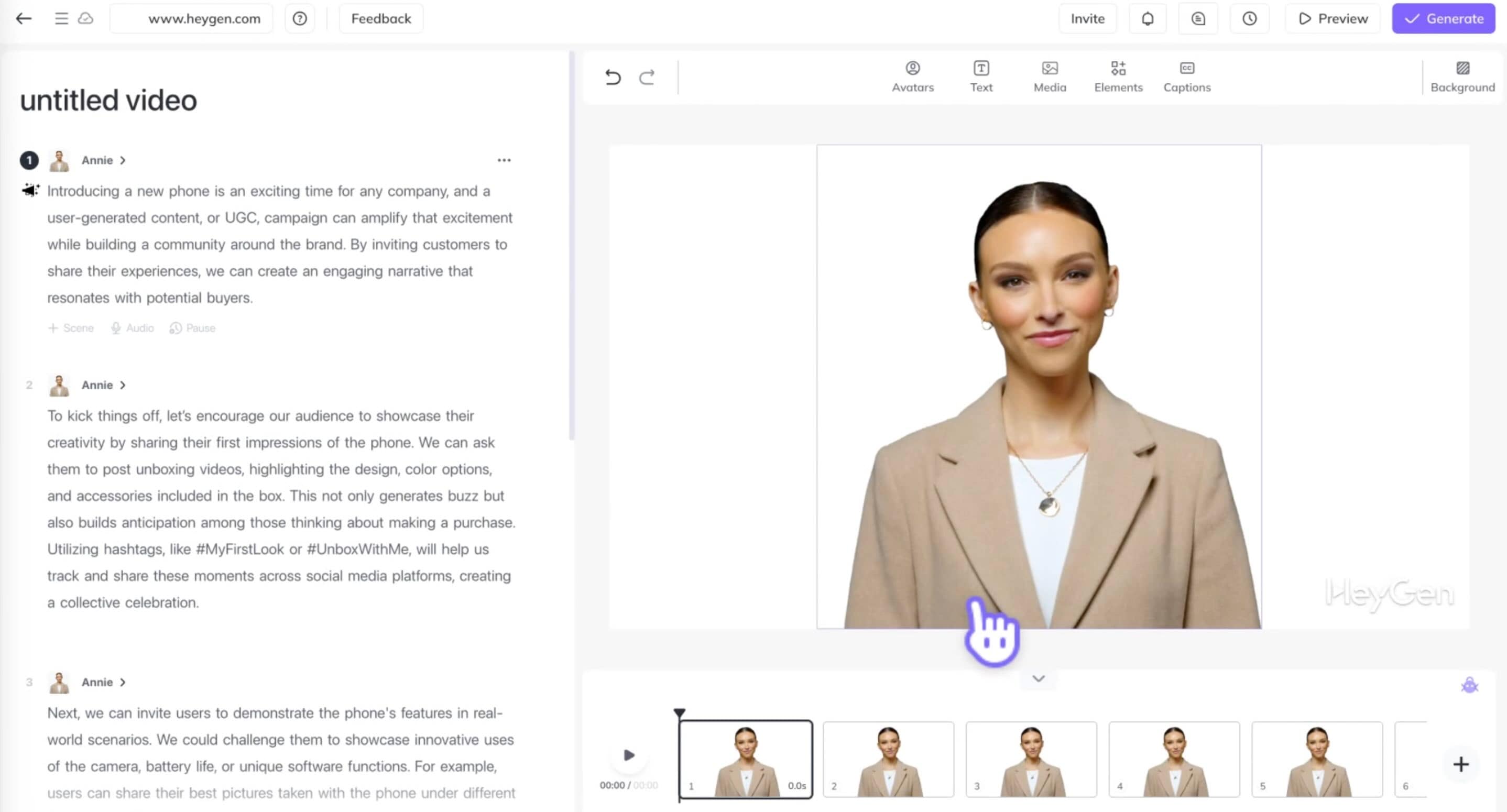Open the scene 1 options menu
1507x812 pixels.
tap(504, 160)
